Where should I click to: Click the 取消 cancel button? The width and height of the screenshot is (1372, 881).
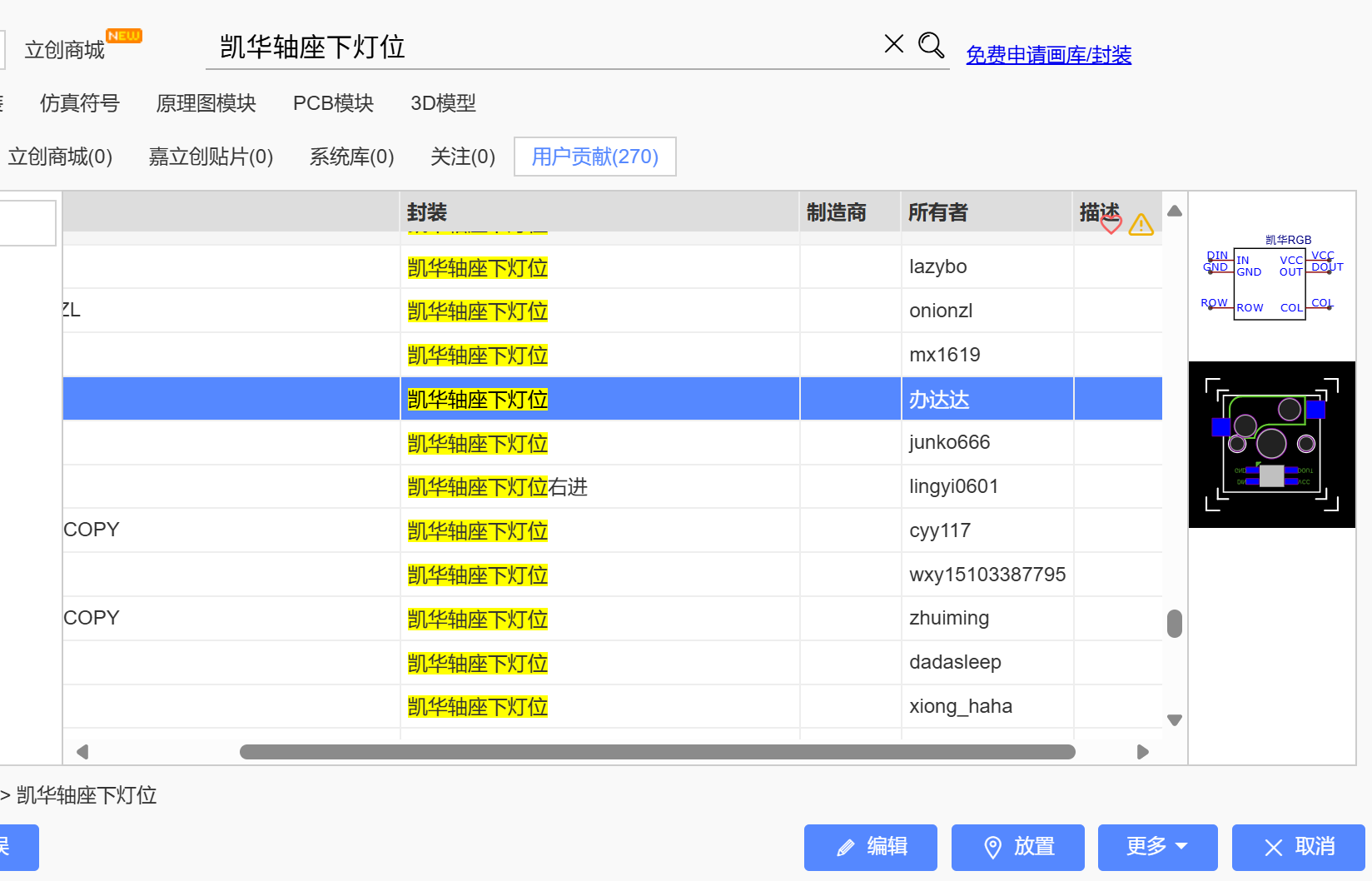1299,848
